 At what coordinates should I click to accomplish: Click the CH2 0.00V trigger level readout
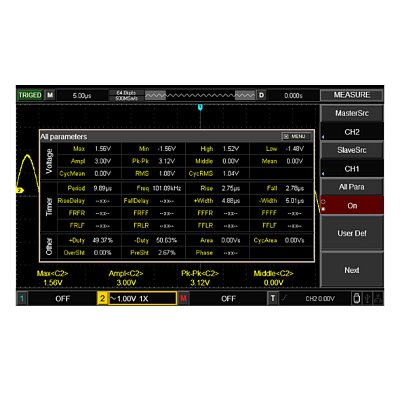pos(320,299)
